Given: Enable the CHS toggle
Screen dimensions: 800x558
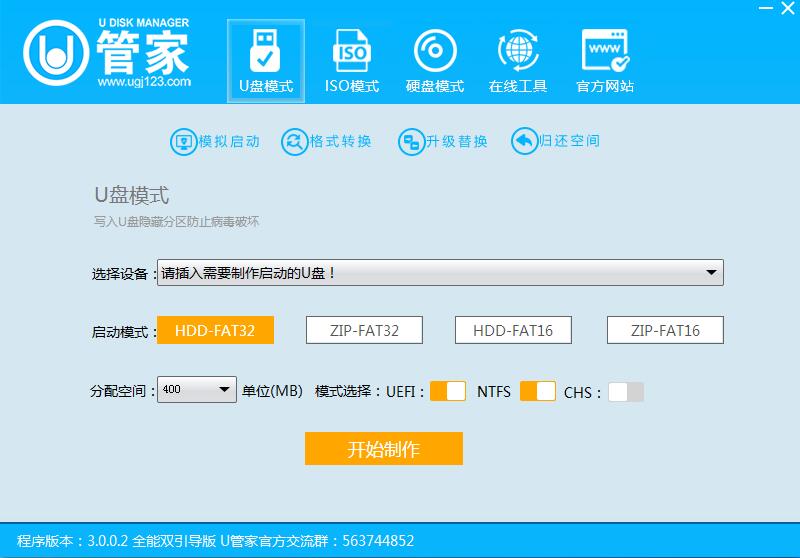Looking at the screenshot, I should click(626, 392).
